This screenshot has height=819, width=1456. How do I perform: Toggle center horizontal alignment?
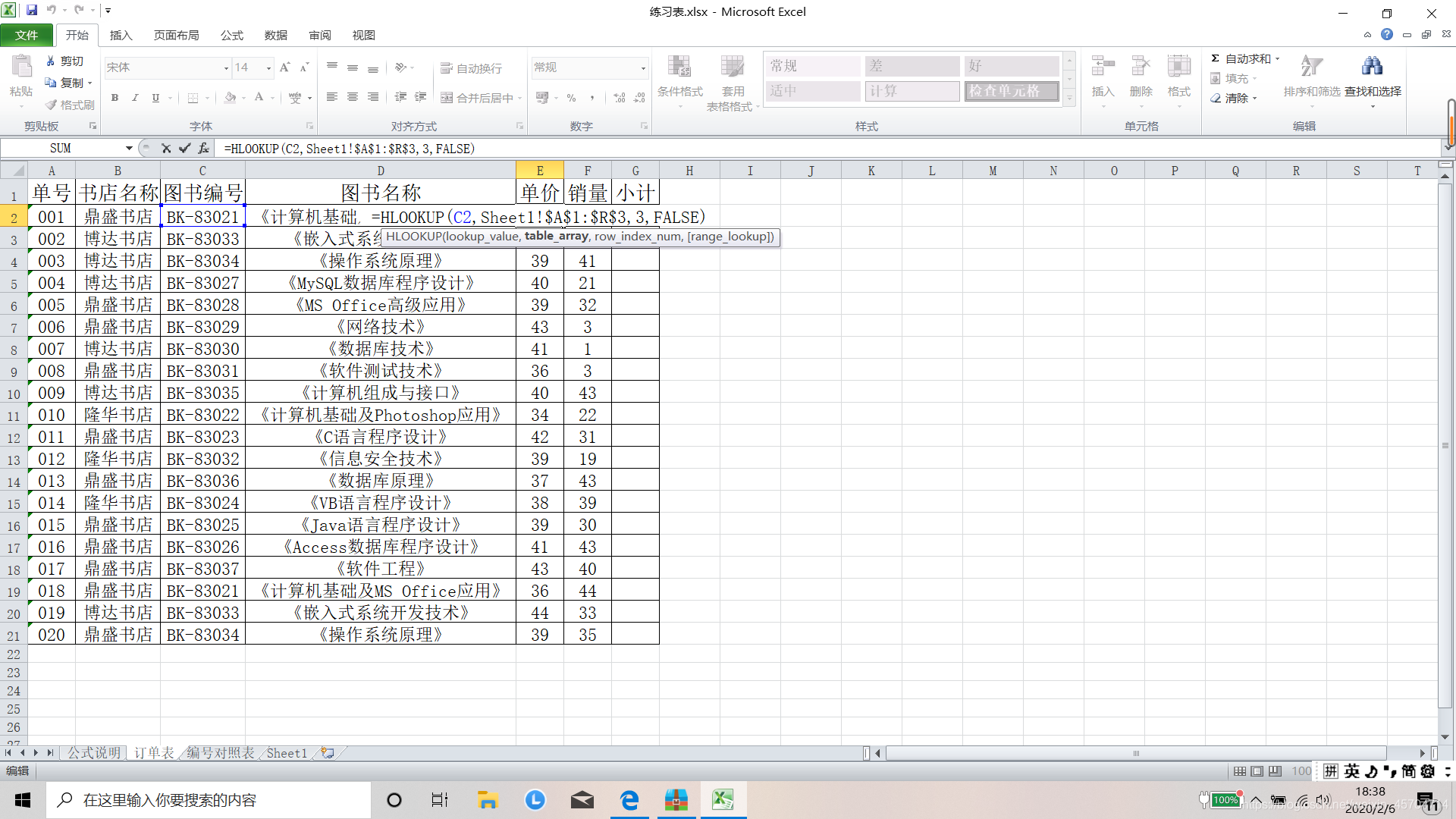click(x=353, y=97)
